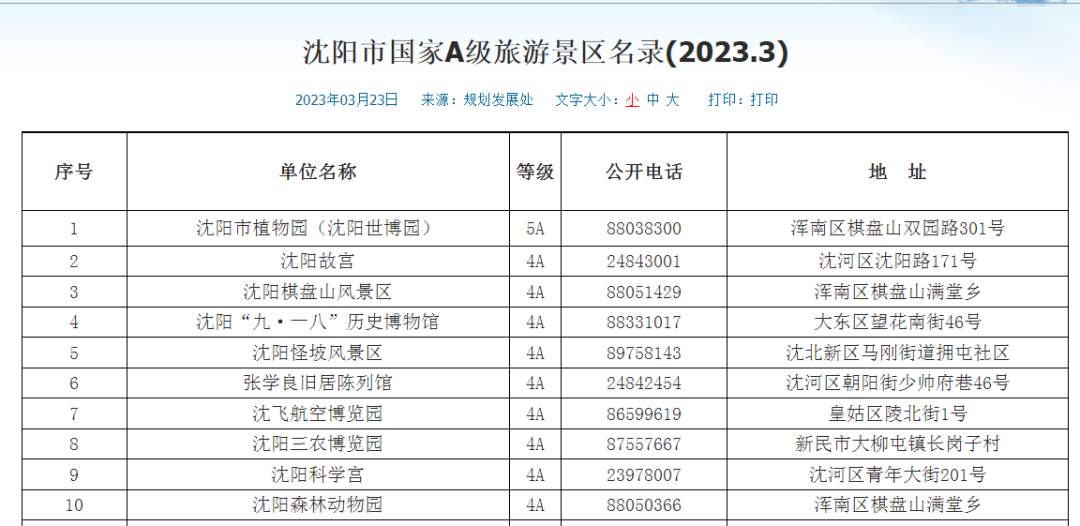Screen dimensions: 1080x526
Task: Select 沈飞航空博览园 name cell
Action: click(x=318, y=414)
